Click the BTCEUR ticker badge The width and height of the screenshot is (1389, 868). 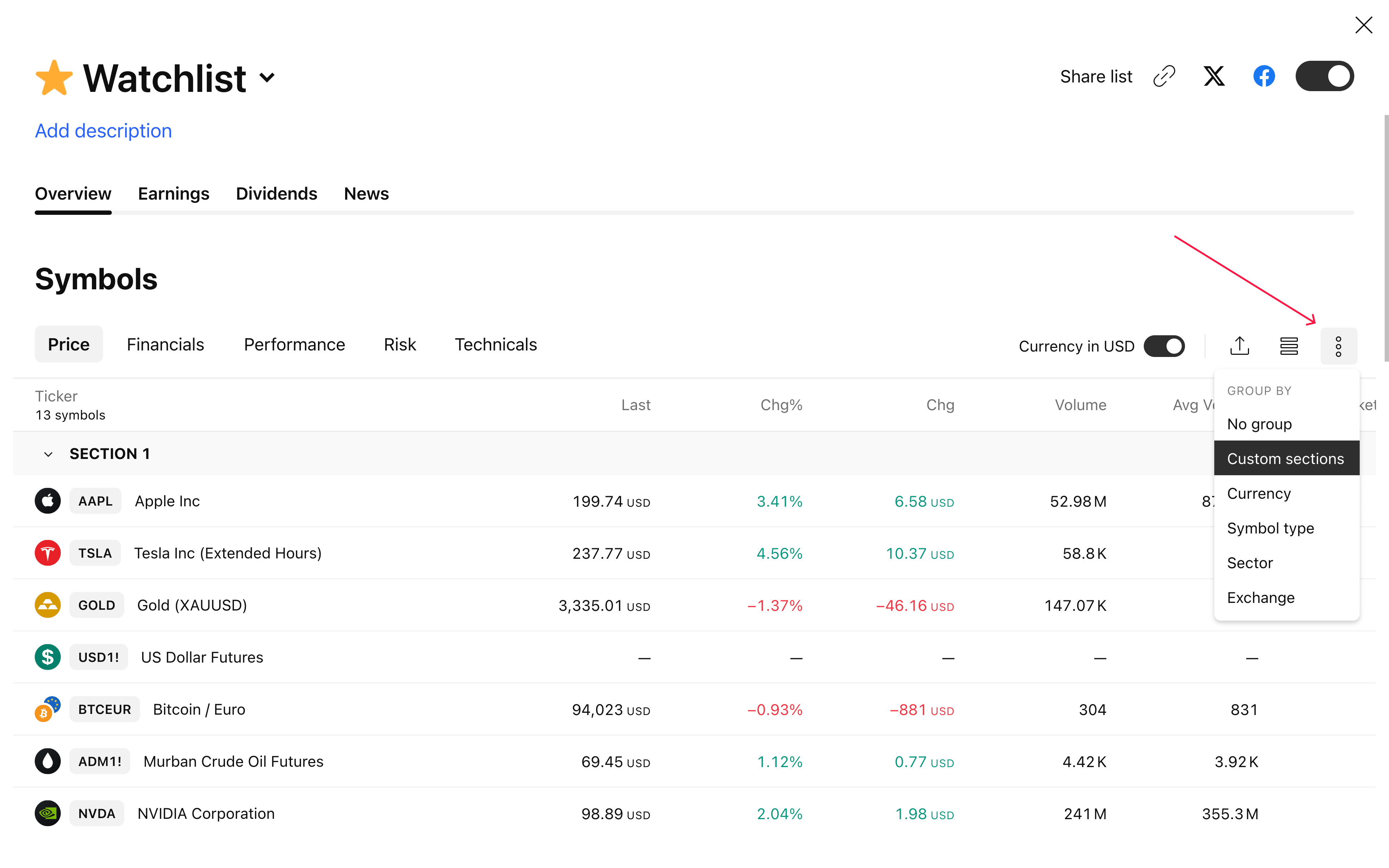[x=105, y=710]
